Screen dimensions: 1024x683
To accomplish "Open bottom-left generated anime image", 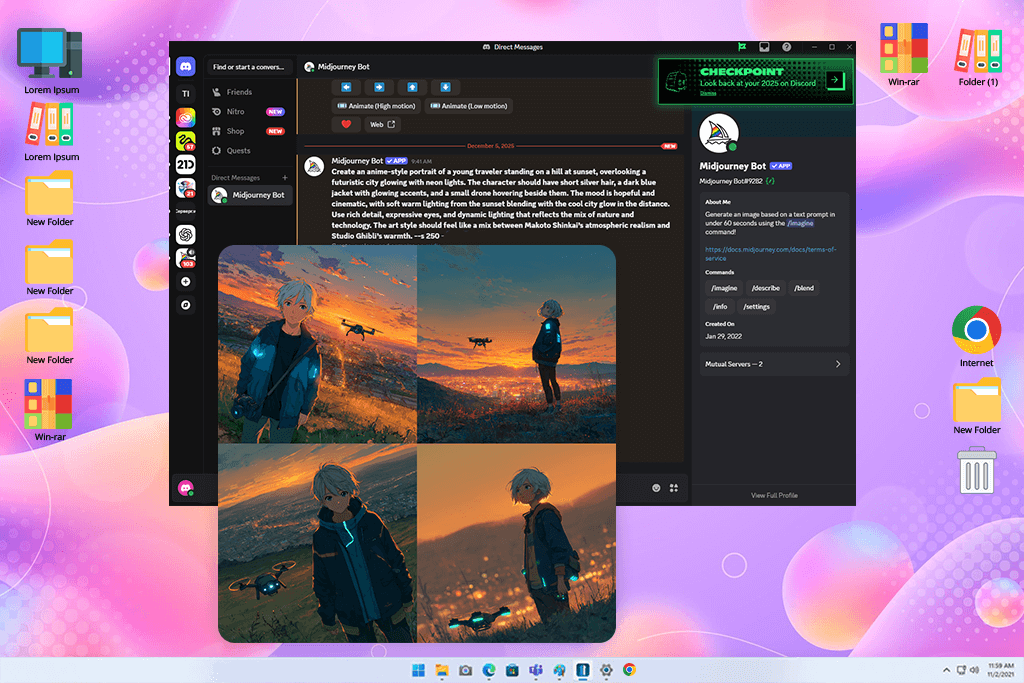I will [x=317, y=543].
